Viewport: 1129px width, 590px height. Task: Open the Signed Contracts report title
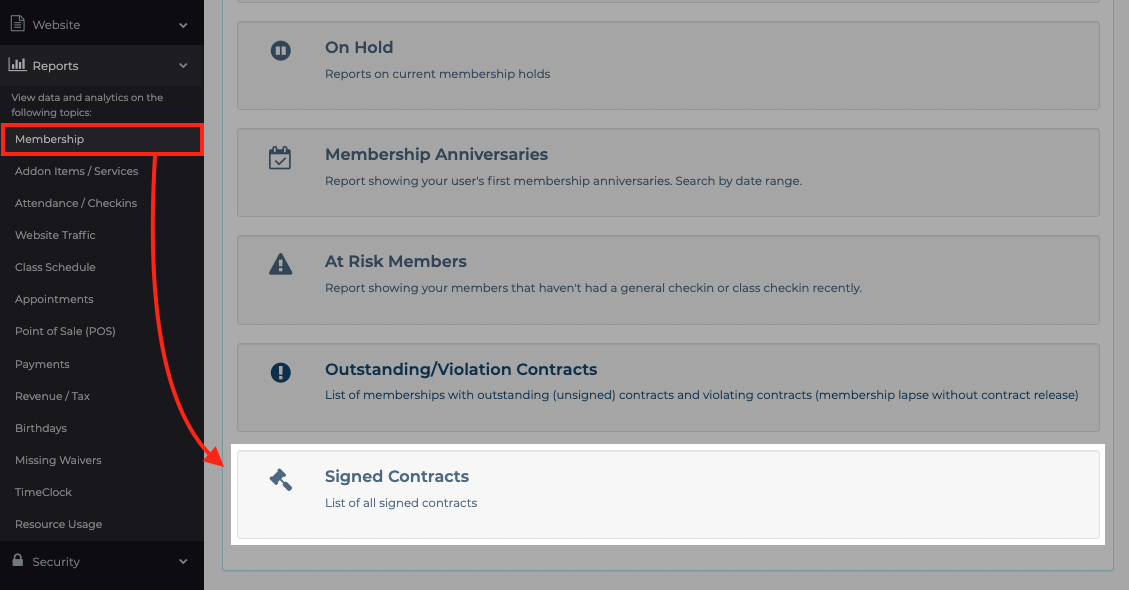(x=397, y=476)
